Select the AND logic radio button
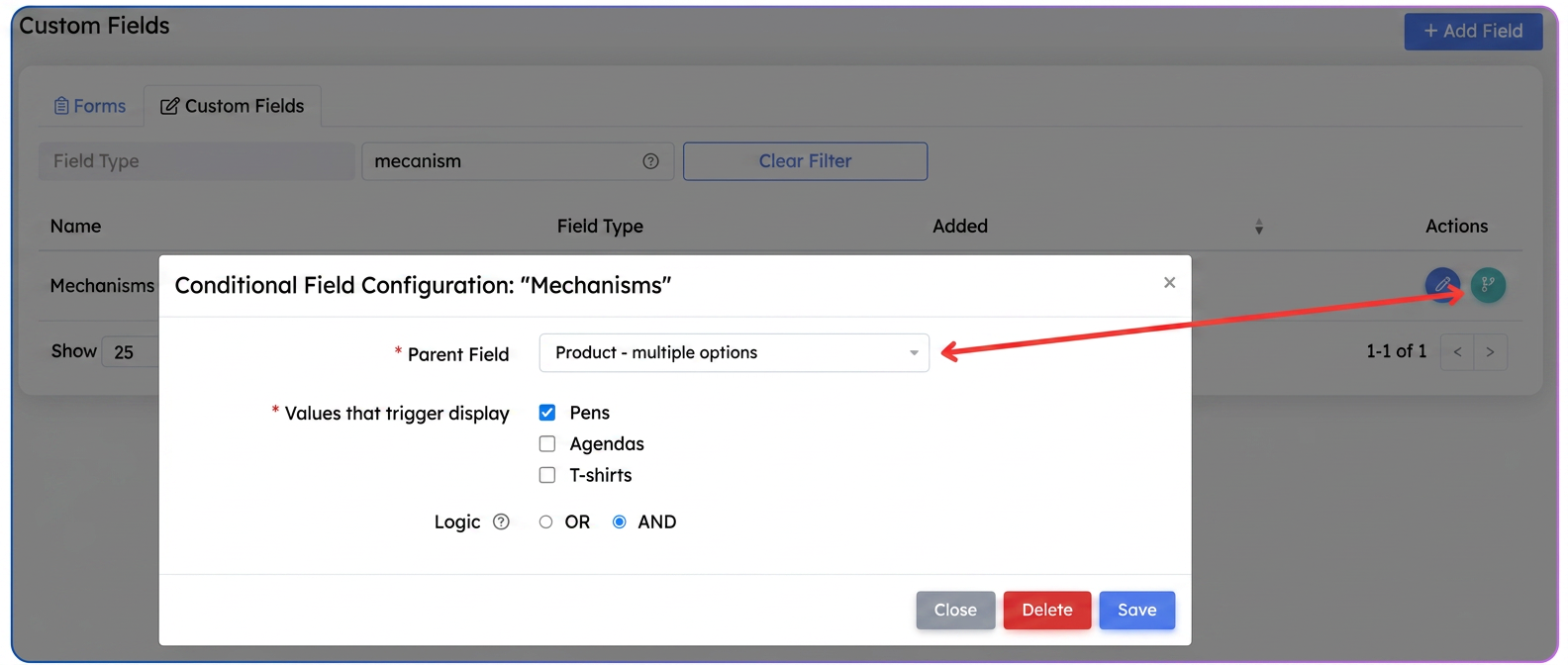The height and width of the screenshot is (665, 1568). click(619, 522)
